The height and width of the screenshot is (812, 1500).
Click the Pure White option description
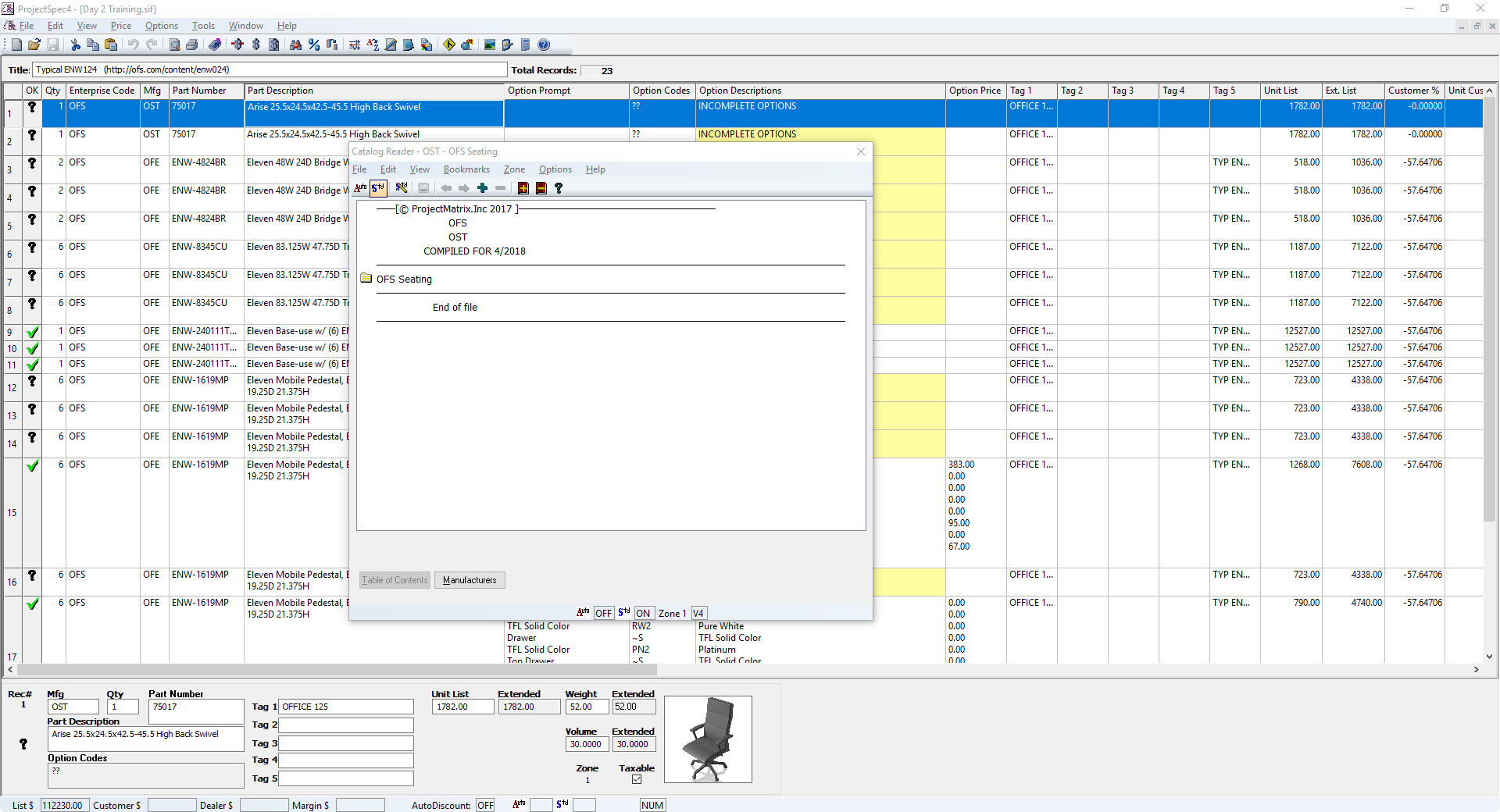pyautogui.click(x=721, y=626)
